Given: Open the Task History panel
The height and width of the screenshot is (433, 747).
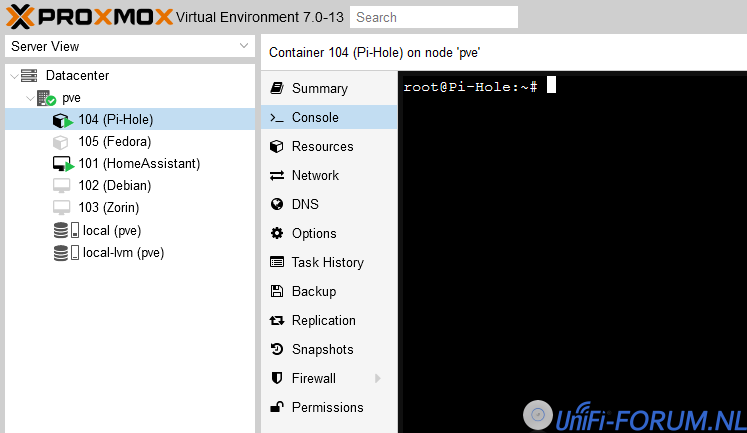Looking at the screenshot, I should (x=327, y=263).
